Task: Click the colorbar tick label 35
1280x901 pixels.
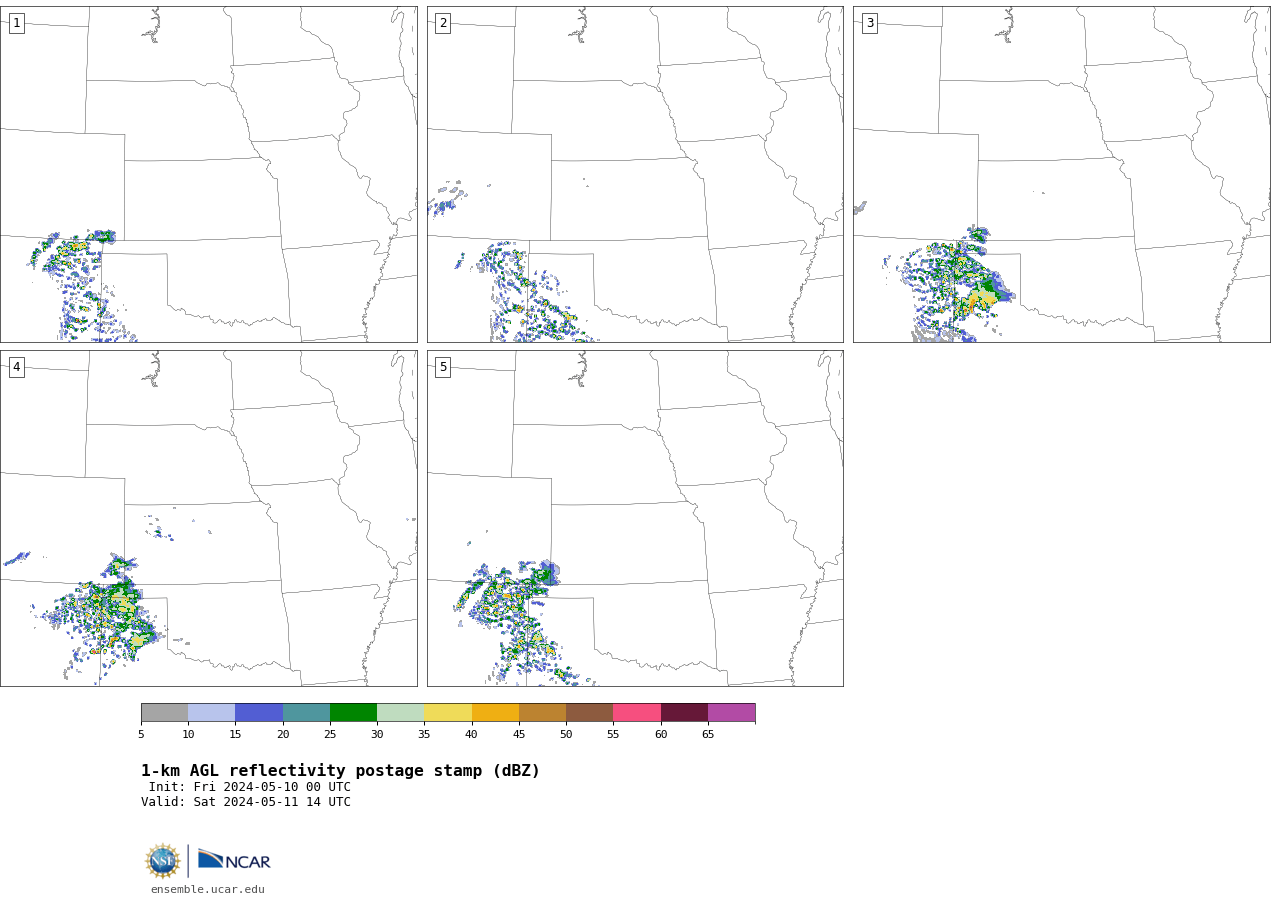Action: click(424, 735)
